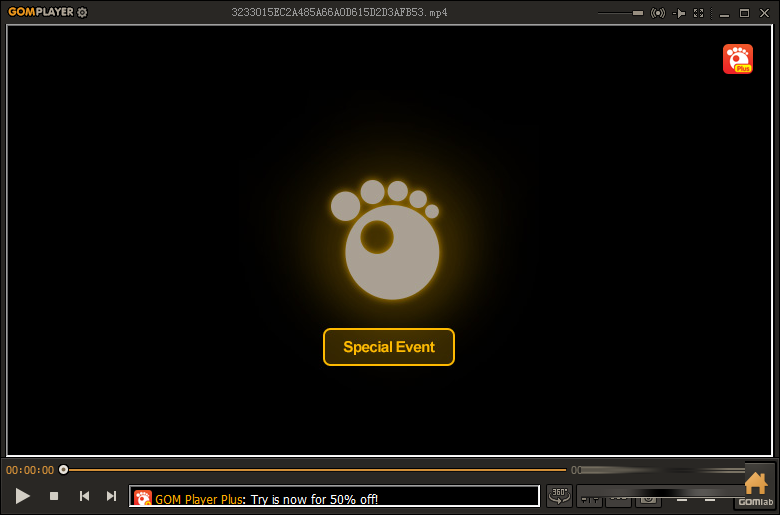The height and width of the screenshot is (515, 780).
Task: Click the elapsed time 00:00:00 display
Action: pyautogui.click(x=30, y=470)
